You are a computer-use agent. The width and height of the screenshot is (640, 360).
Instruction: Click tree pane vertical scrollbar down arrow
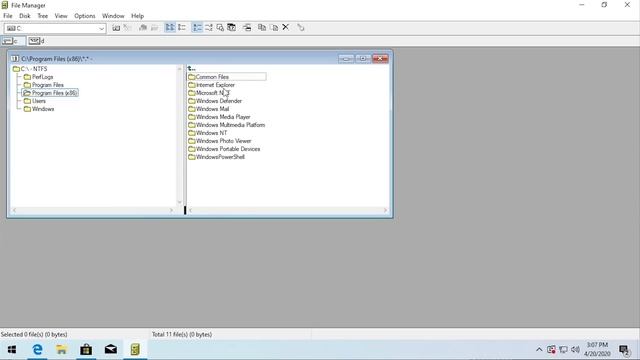point(180,202)
